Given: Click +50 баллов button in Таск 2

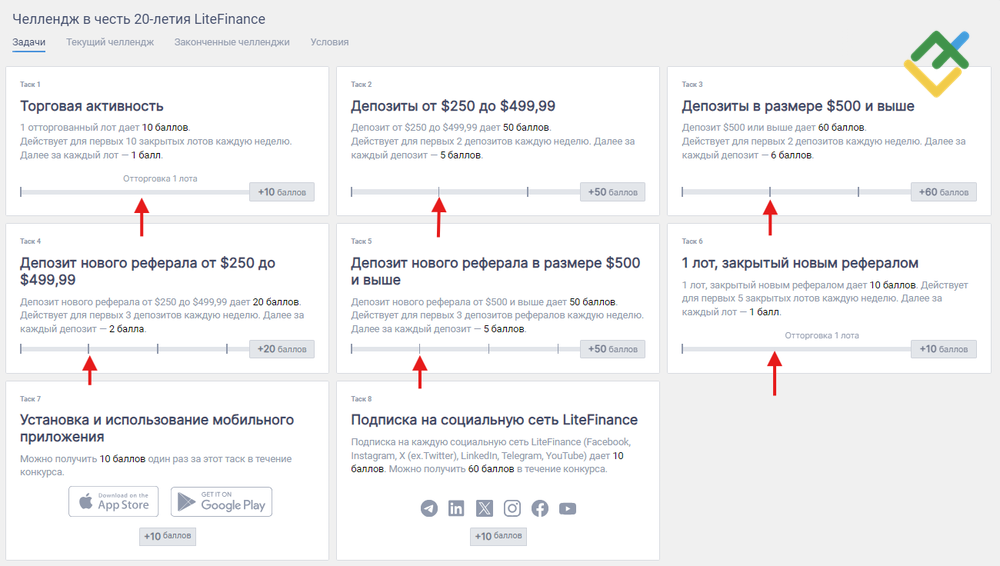Looking at the screenshot, I should tap(613, 192).
